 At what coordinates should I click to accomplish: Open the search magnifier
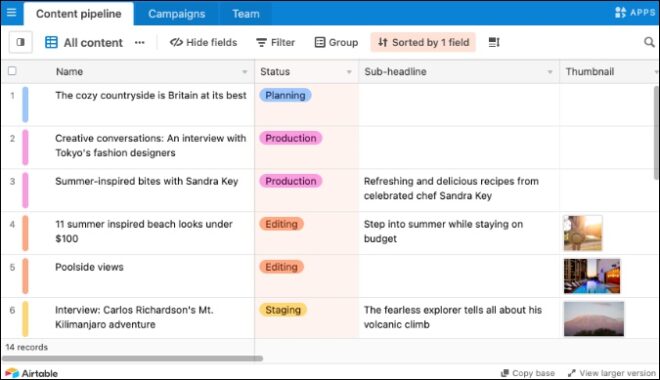pyautogui.click(x=649, y=42)
